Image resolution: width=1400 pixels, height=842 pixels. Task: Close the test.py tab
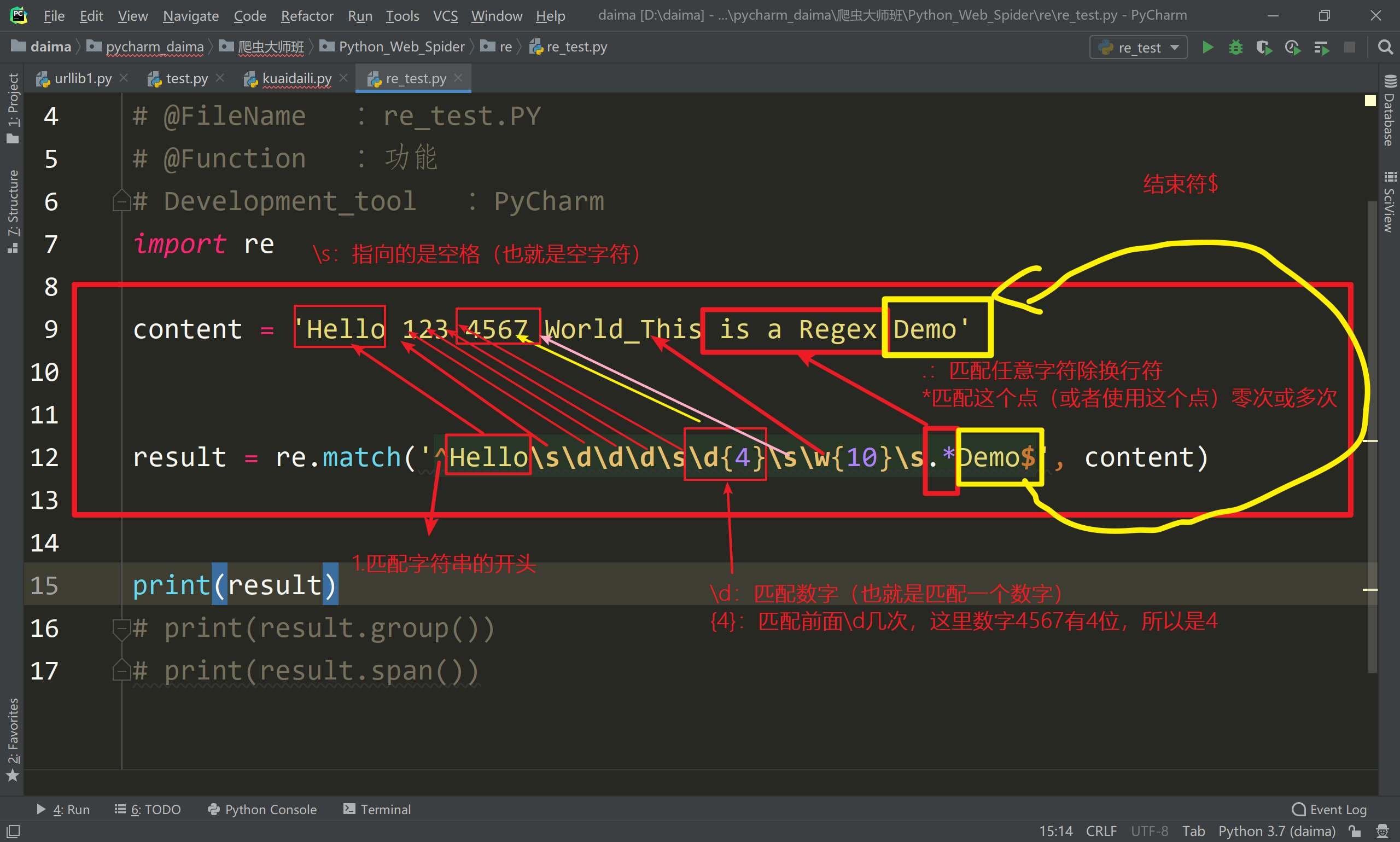[220, 78]
